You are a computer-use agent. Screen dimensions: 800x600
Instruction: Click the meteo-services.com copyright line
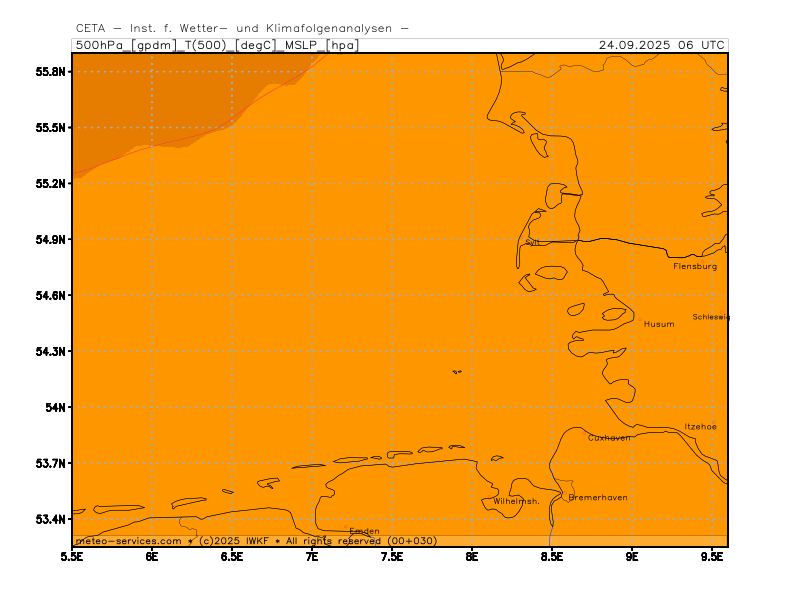(x=256, y=541)
